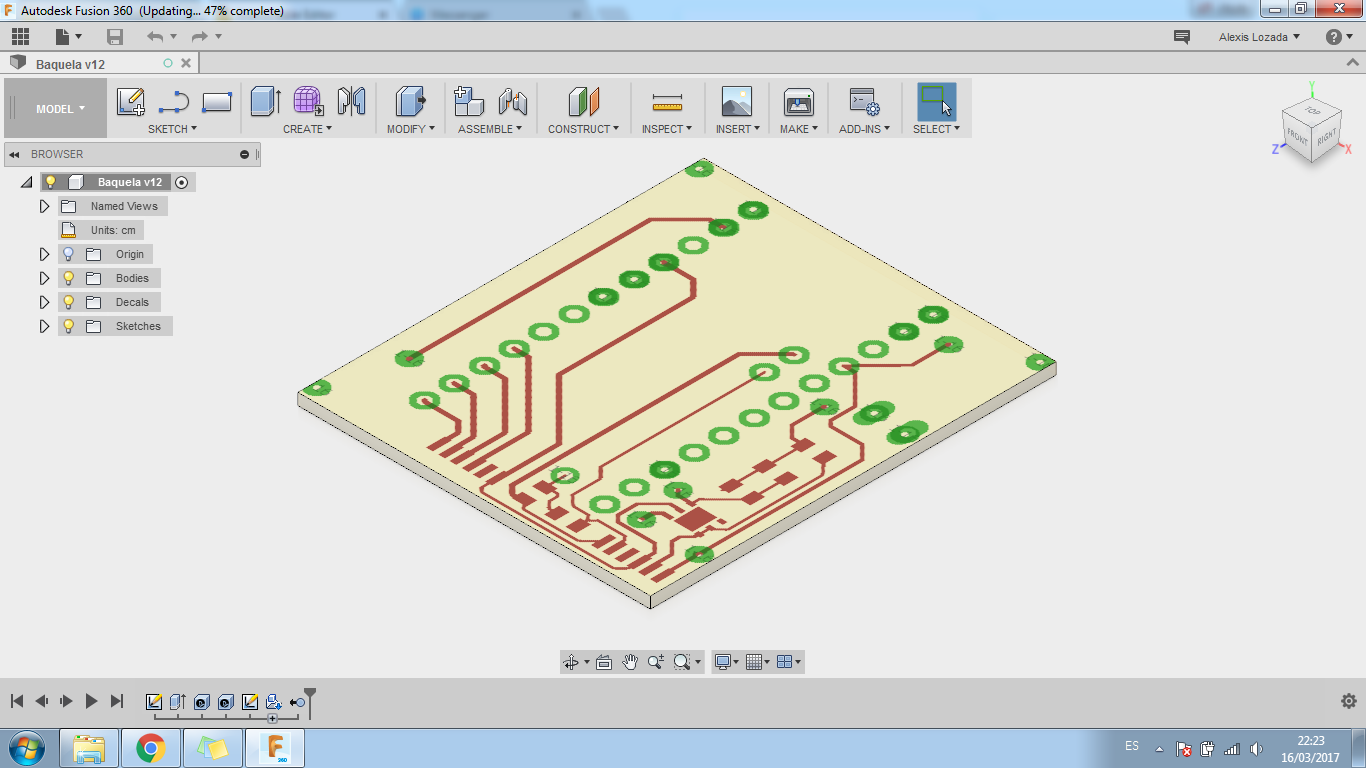Click the Play button in timeline
Image resolution: width=1366 pixels, height=768 pixels.
(90, 700)
